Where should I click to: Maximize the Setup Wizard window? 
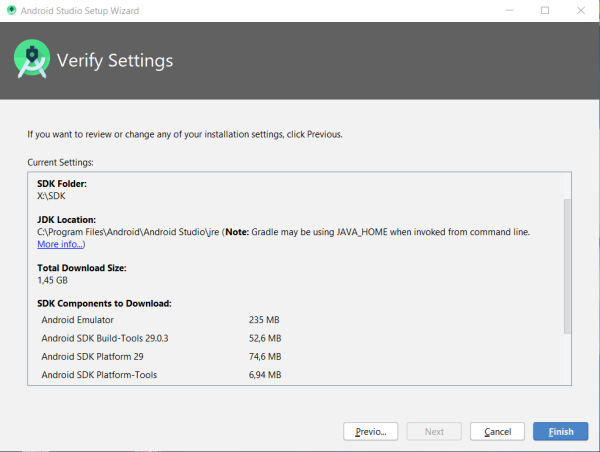[545, 10]
